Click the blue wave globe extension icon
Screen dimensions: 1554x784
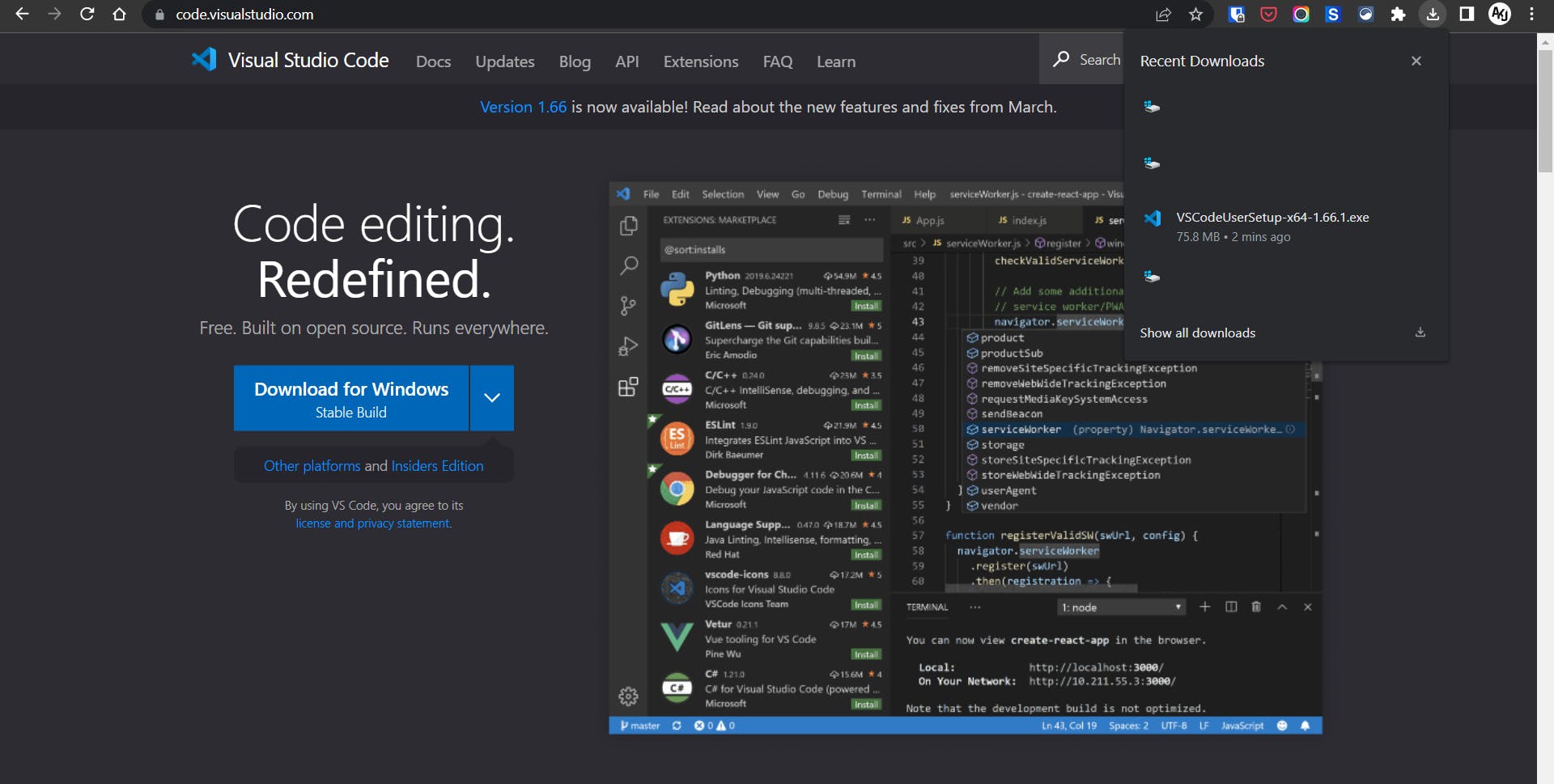tap(1365, 14)
